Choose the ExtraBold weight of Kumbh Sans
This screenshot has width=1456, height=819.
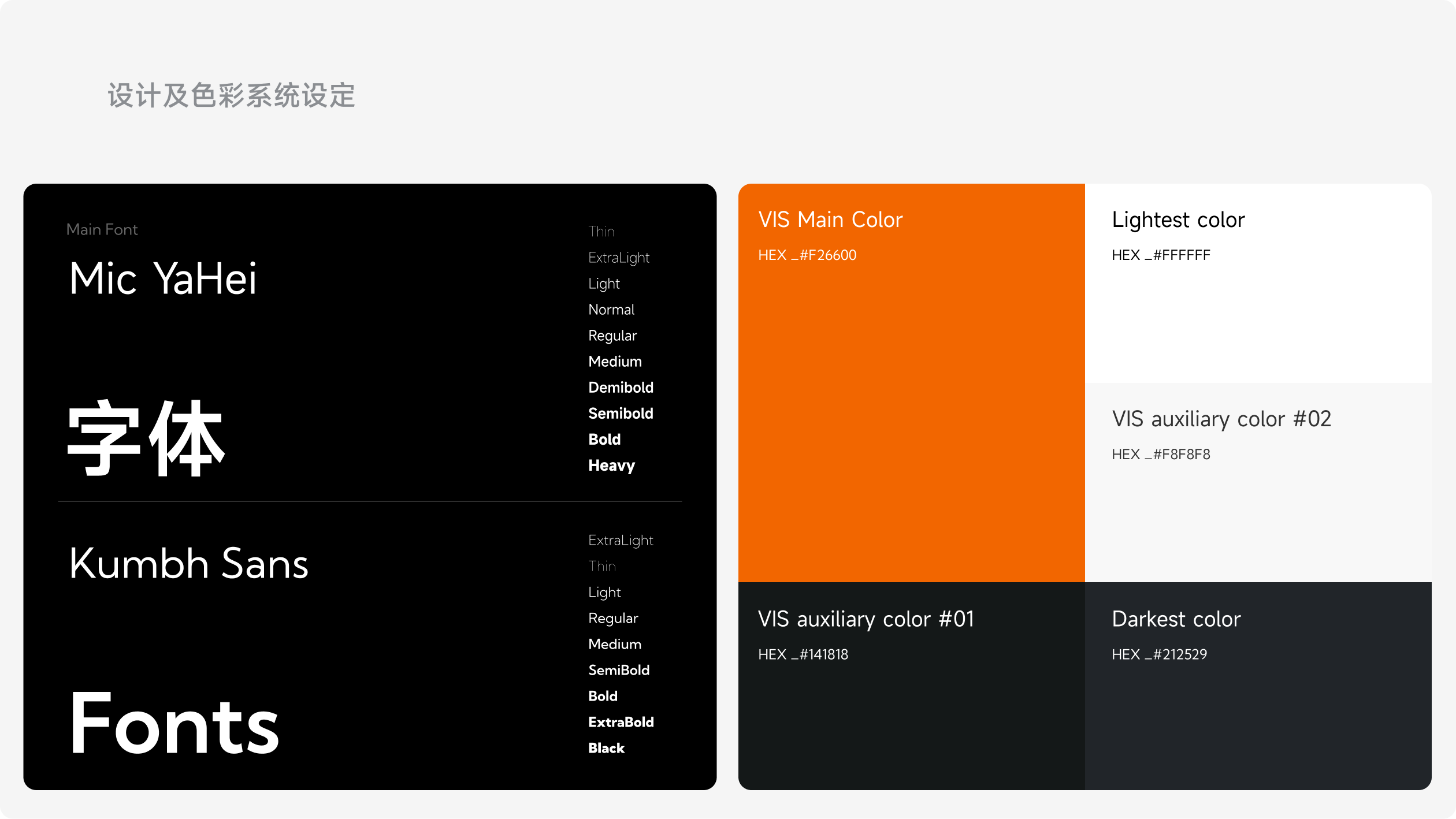coord(621,722)
